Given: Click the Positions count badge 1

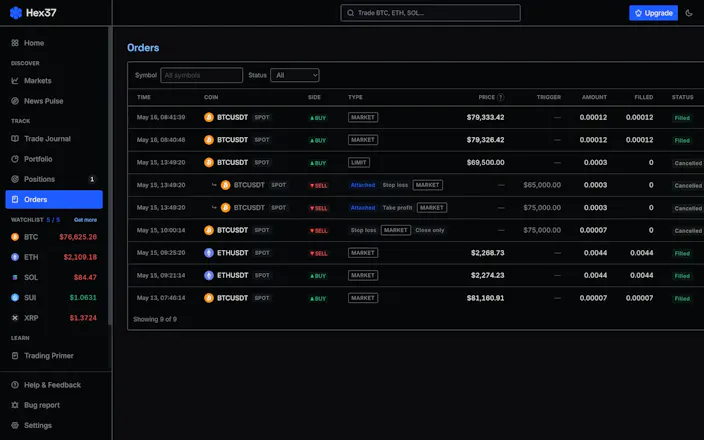Looking at the screenshot, I should coord(92,179).
